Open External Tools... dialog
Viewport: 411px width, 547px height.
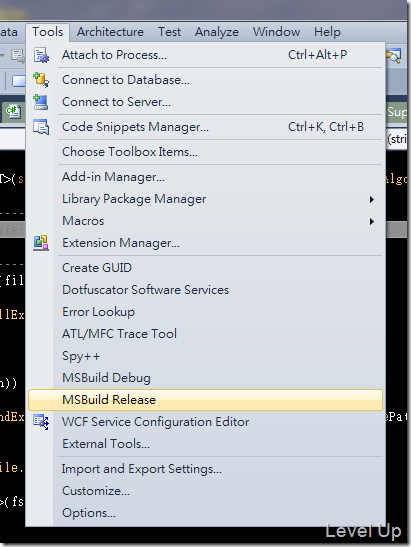pyautogui.click(x=206, y=444)
